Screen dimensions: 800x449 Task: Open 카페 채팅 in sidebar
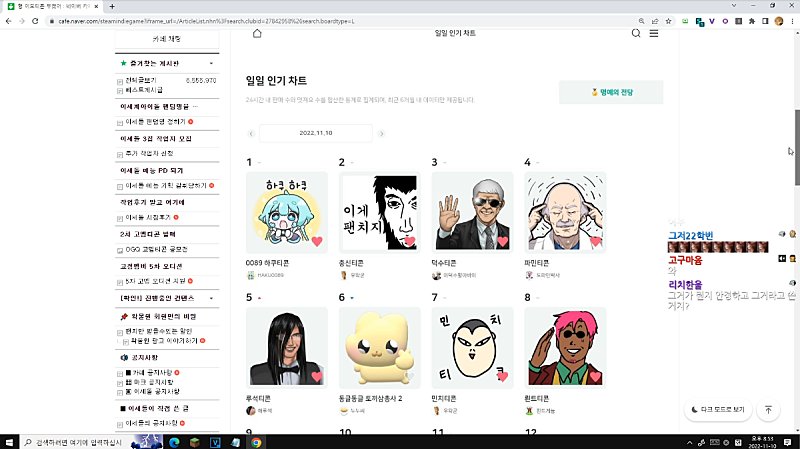165,39
